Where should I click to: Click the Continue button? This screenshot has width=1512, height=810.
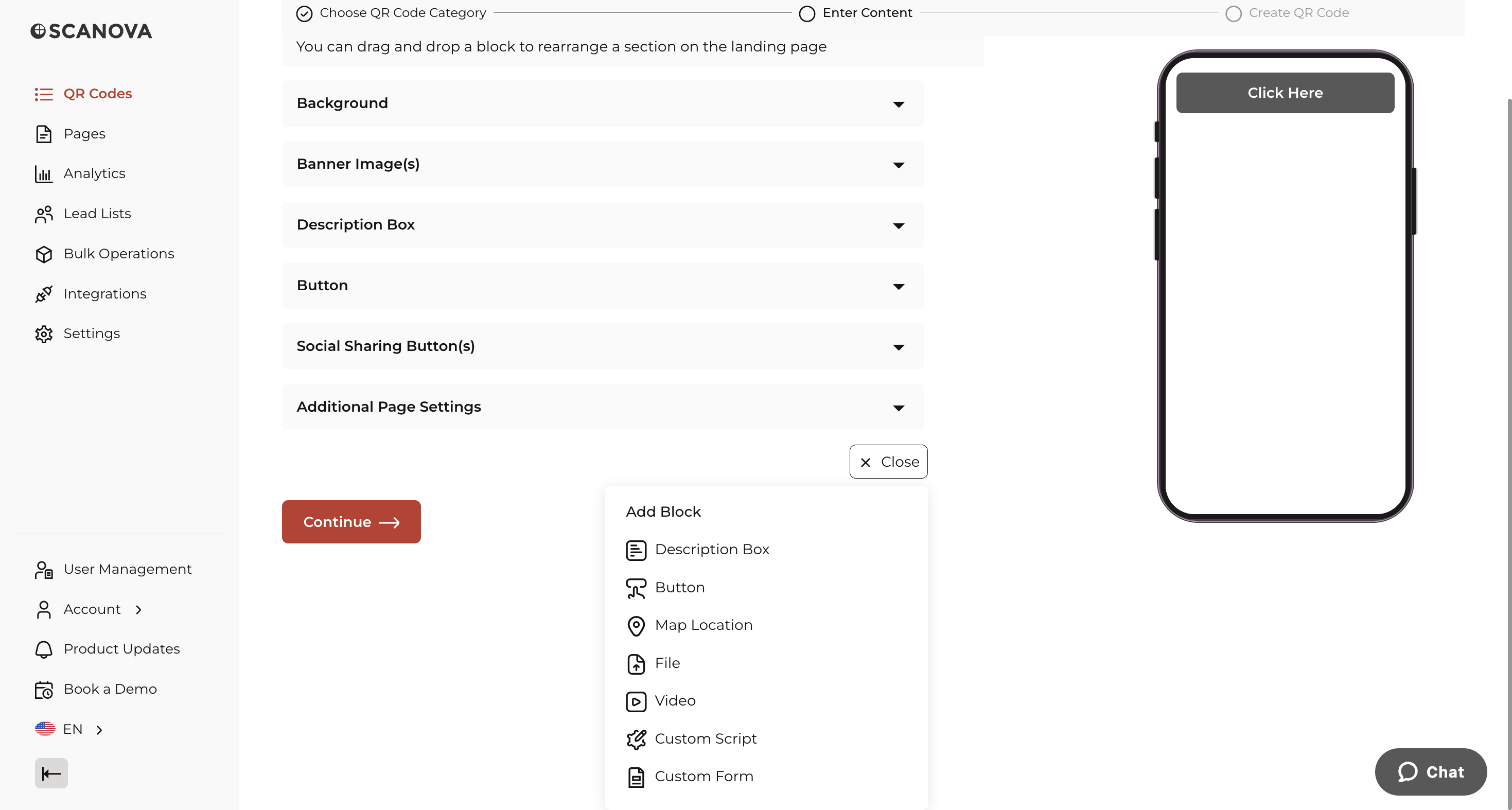(351, 522)
